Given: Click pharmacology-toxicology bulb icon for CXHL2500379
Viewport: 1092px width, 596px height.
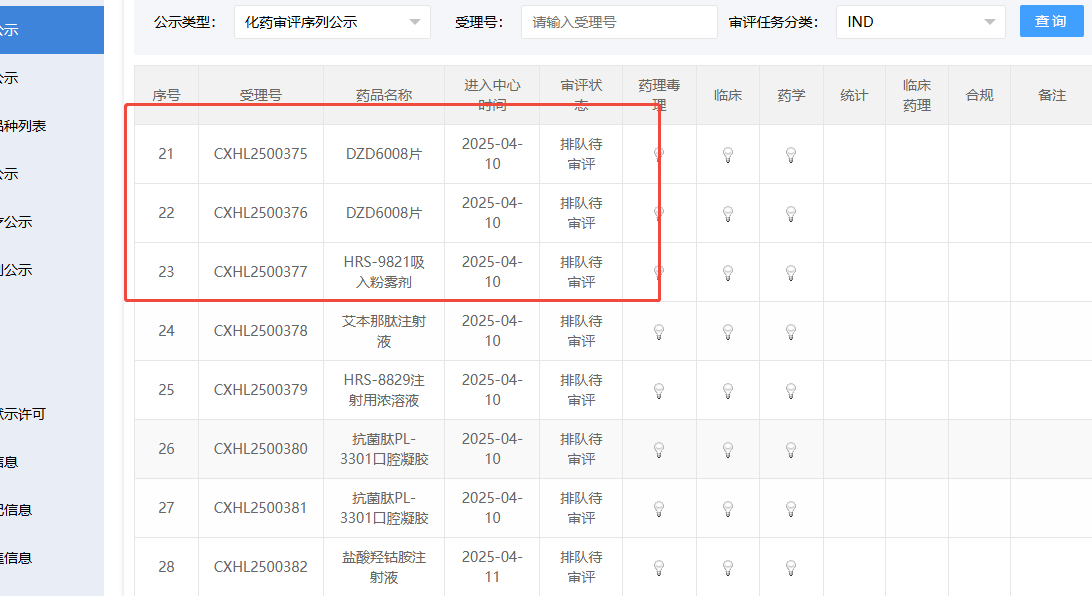Looking at the screenshot, I should pyautogui.click(x=659, y=391).
